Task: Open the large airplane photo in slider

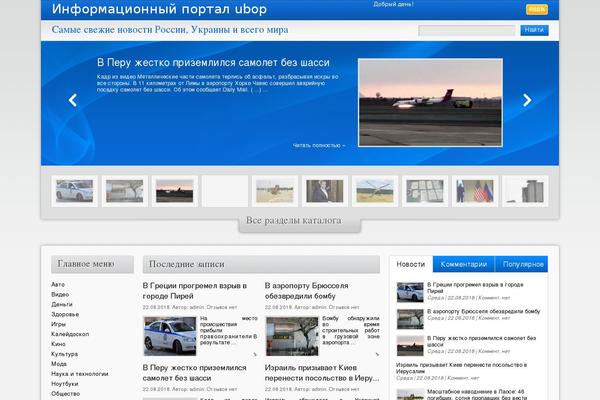Action: [x=430, y=103]
